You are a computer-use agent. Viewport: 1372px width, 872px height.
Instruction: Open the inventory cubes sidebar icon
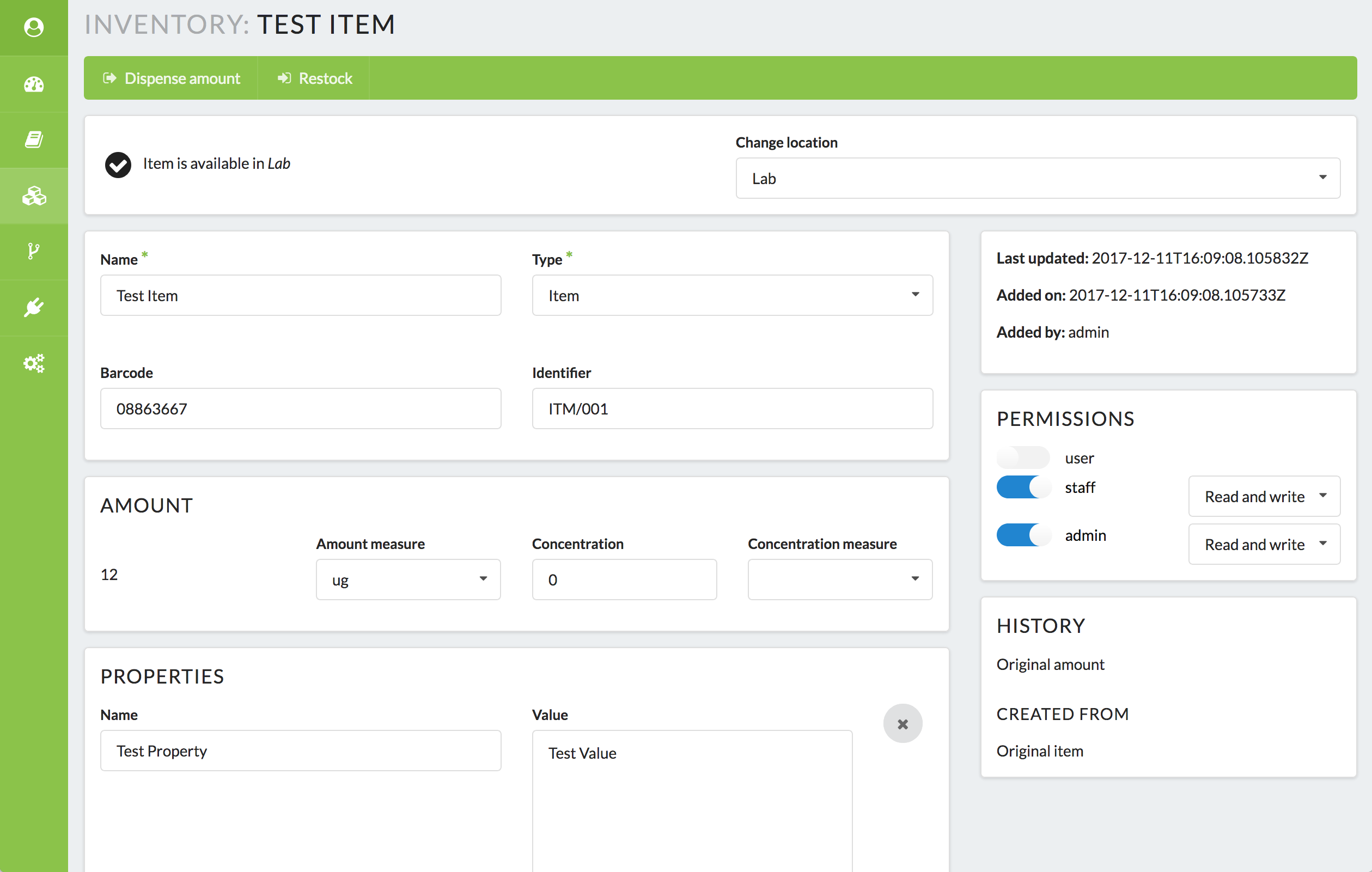click(x=34, y=196)
